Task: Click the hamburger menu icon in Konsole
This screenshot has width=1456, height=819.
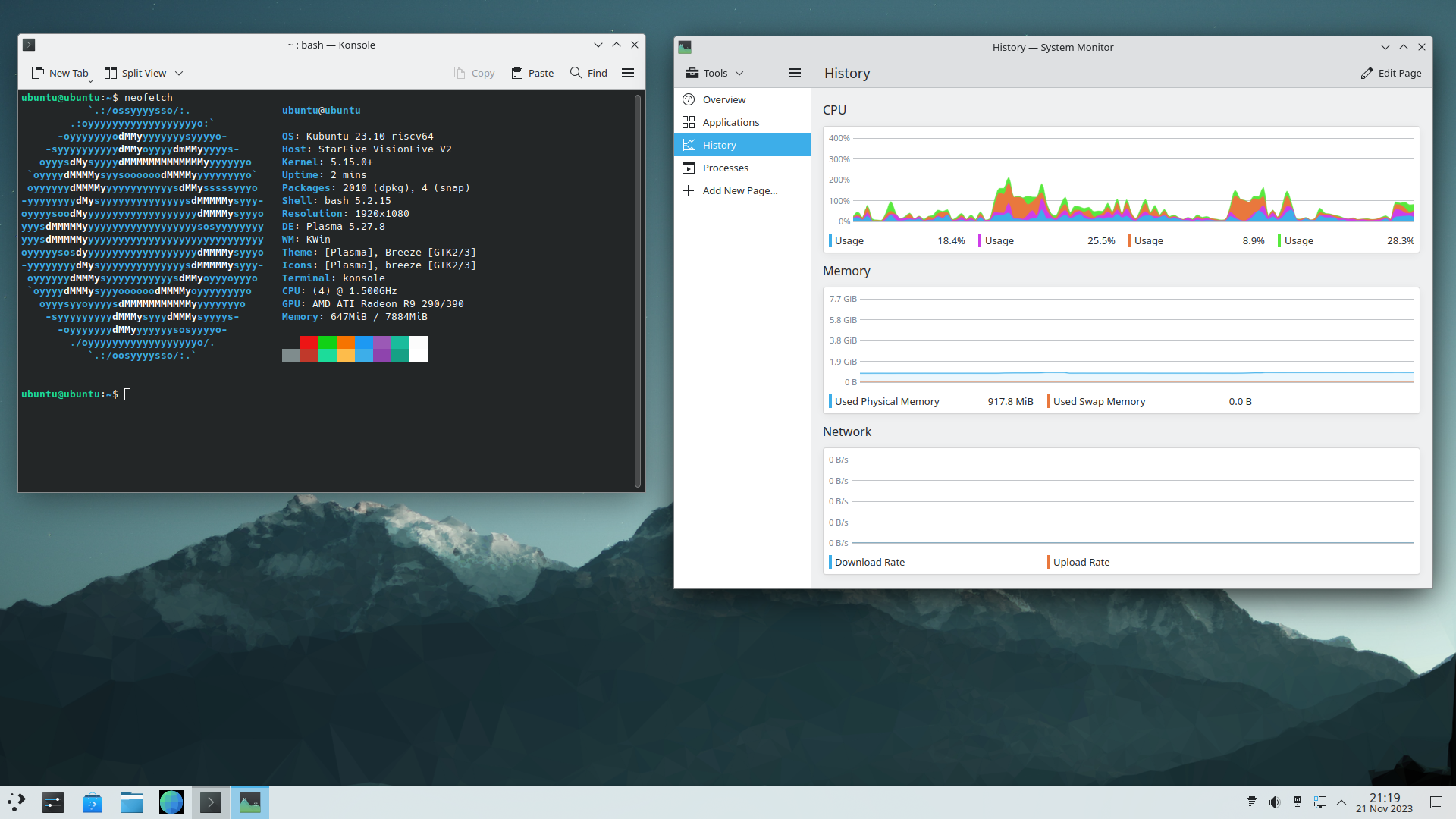Action: point(627,72)
